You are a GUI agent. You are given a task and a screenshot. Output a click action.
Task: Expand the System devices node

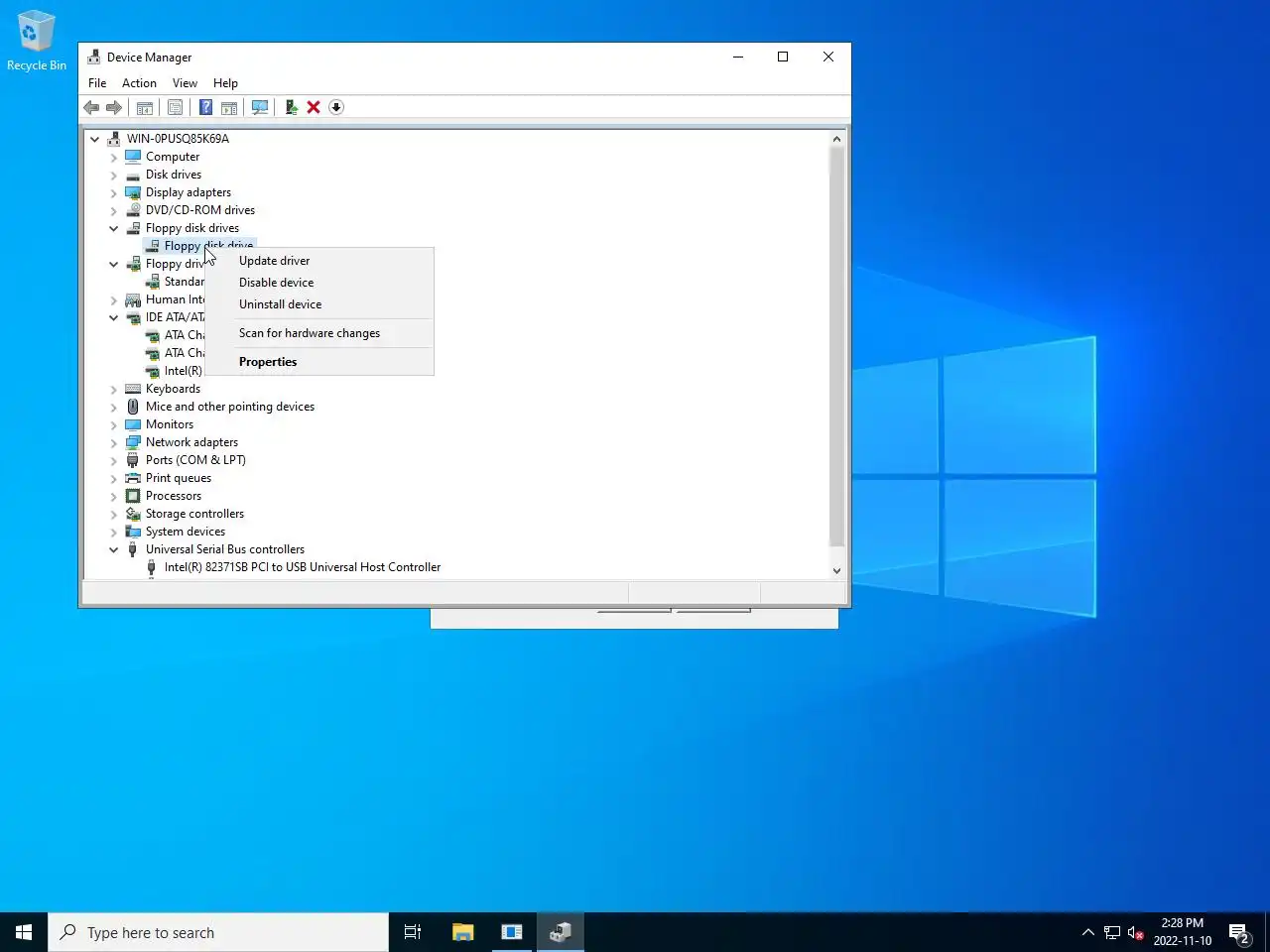point(114,532)
